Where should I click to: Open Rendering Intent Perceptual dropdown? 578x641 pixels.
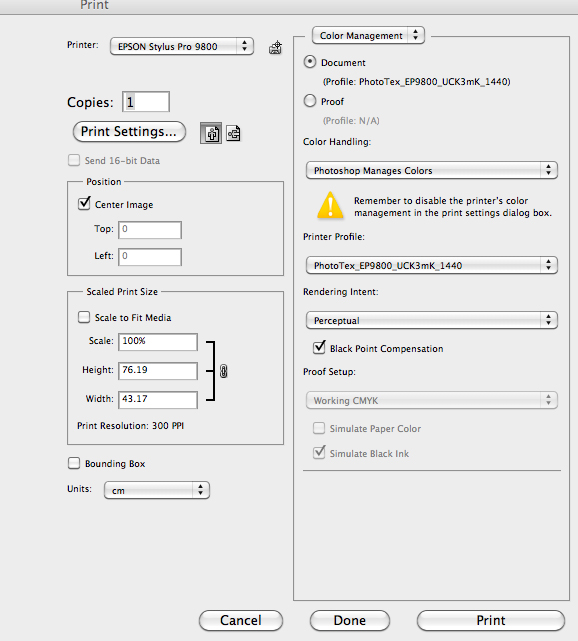pyautogui.click(x=432, y=320)
